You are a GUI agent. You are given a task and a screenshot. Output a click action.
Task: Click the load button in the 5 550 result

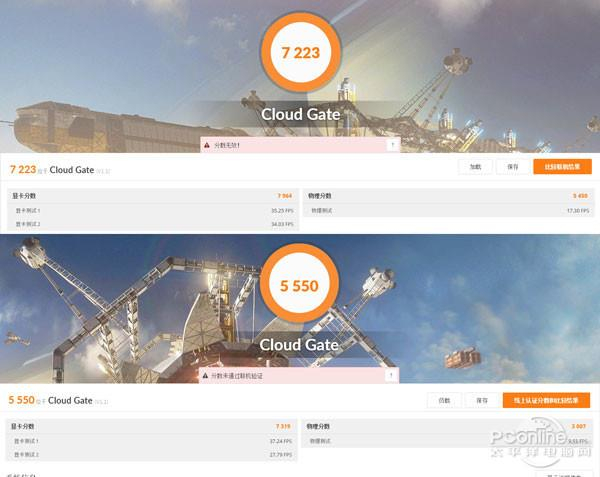(x=444, y=400)
